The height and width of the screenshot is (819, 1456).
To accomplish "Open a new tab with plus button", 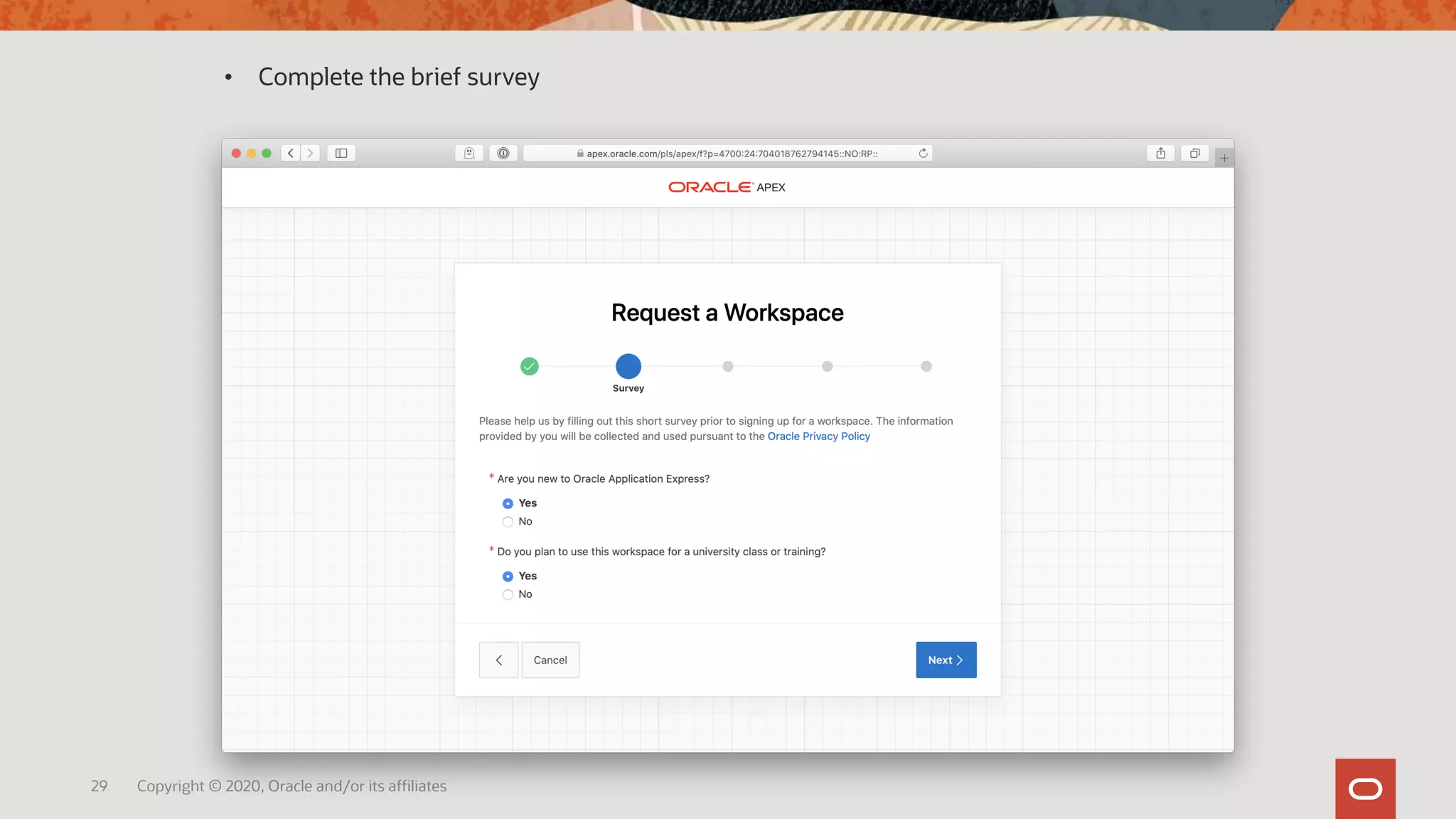I will (1224, 158).
